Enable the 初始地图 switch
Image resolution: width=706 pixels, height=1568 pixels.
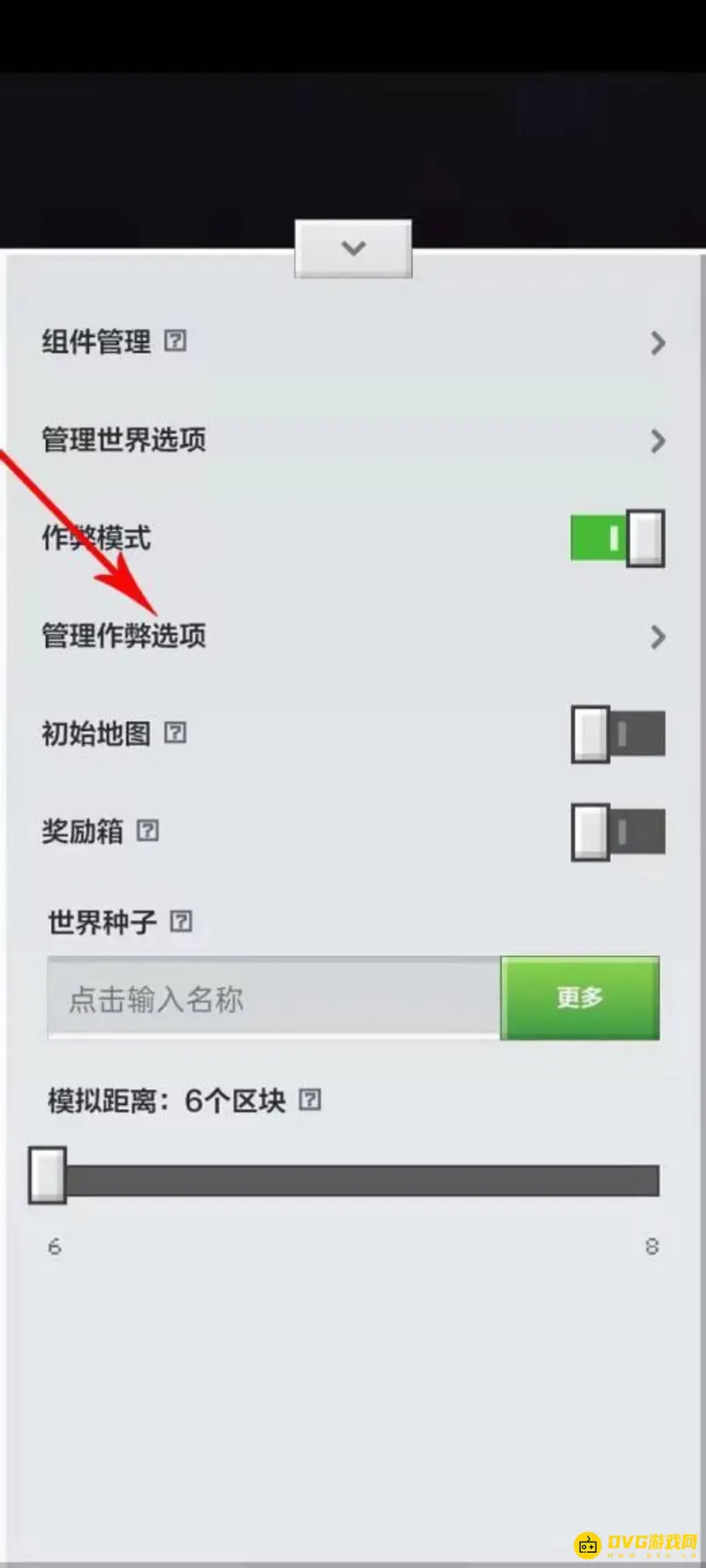[x=618, y=734]
